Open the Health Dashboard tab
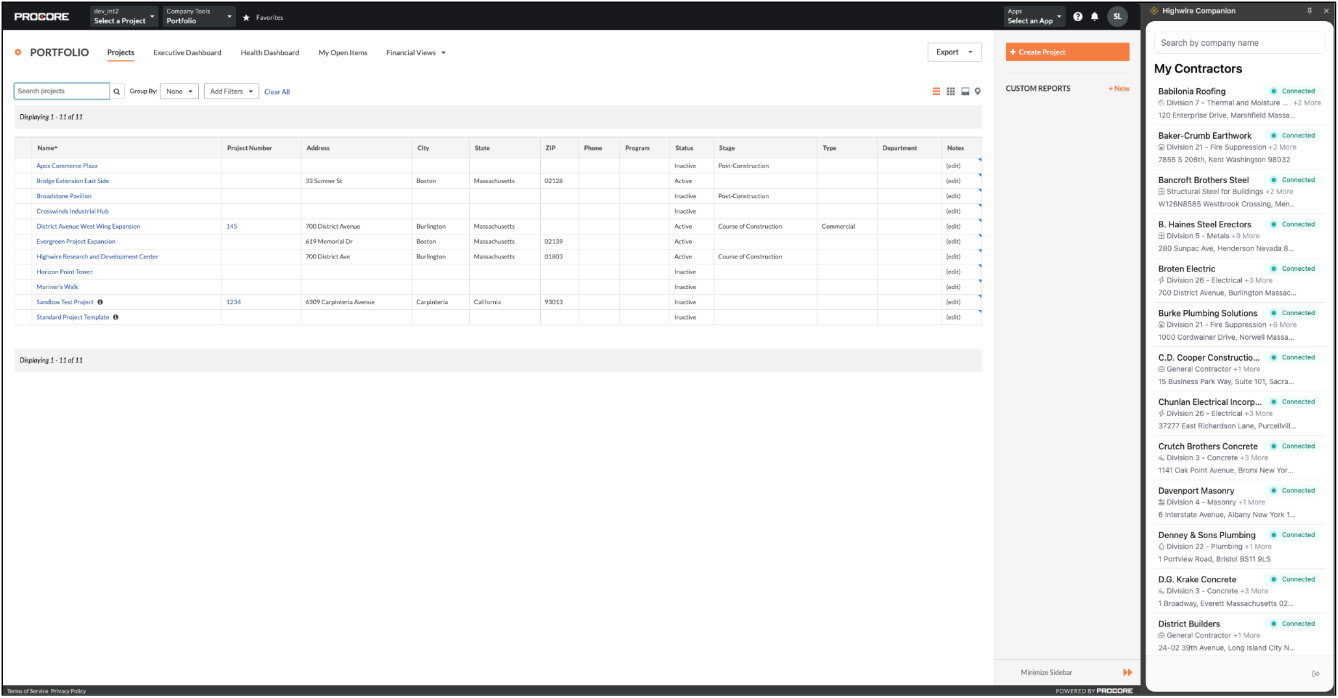The width and height of the screenshot is (1338, 698). point(269,52)
